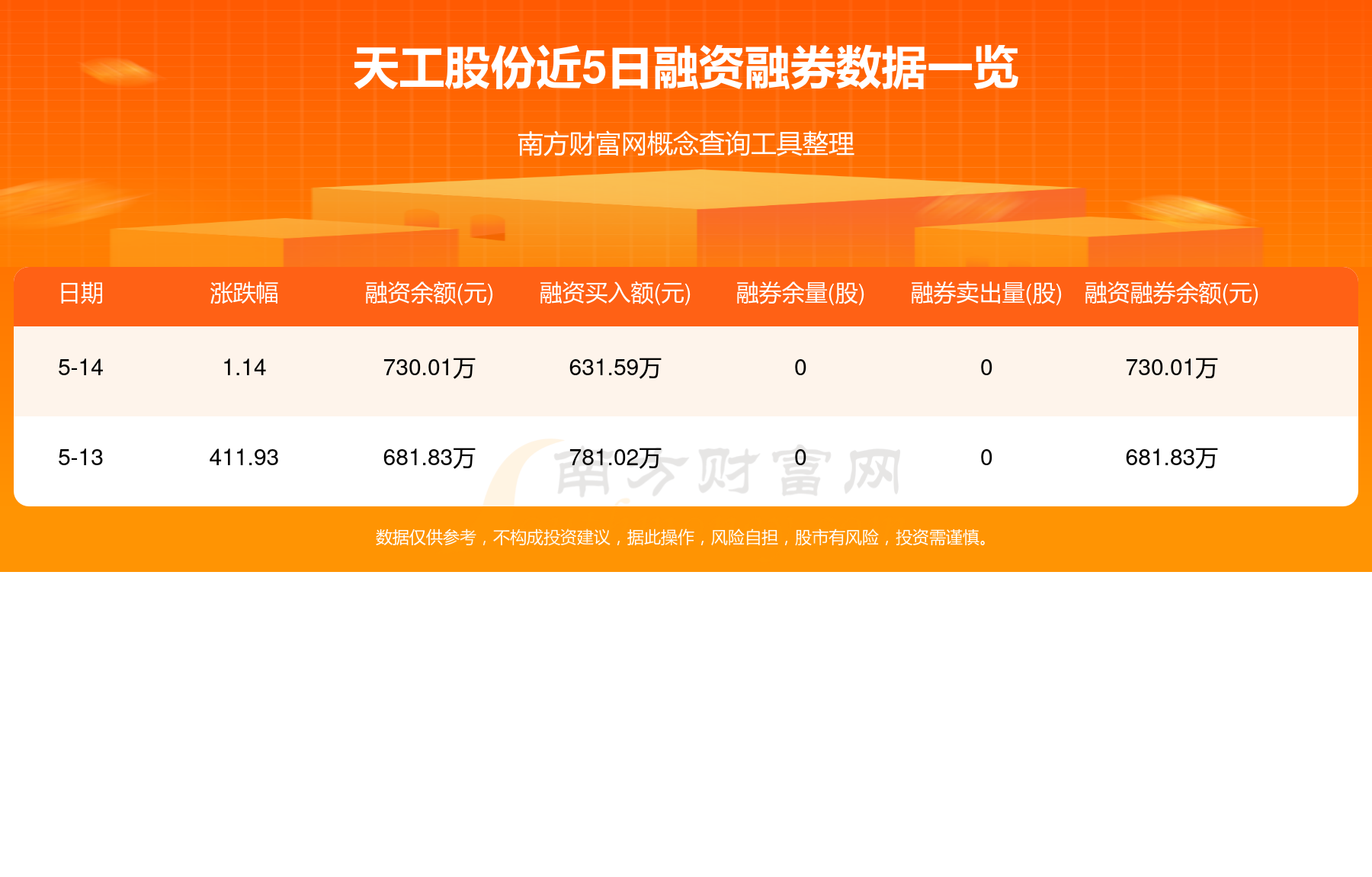Viewport: 1372px width, 877px height.
Task: Click 730.01万 in the 融资余额 column
Action: (429, 368)
